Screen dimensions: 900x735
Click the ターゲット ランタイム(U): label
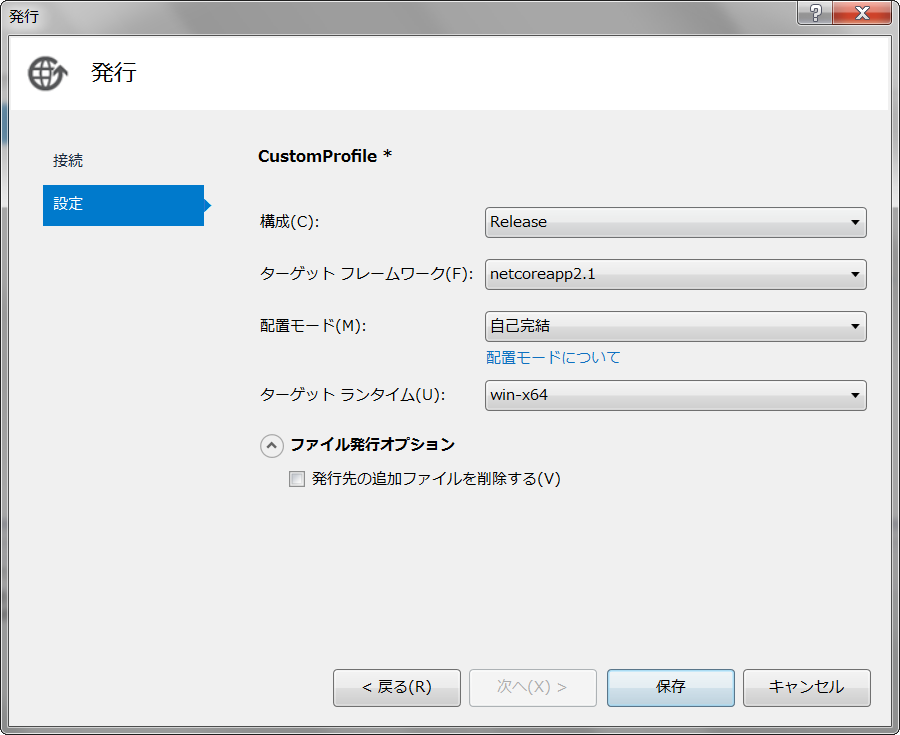coord(352,395)
